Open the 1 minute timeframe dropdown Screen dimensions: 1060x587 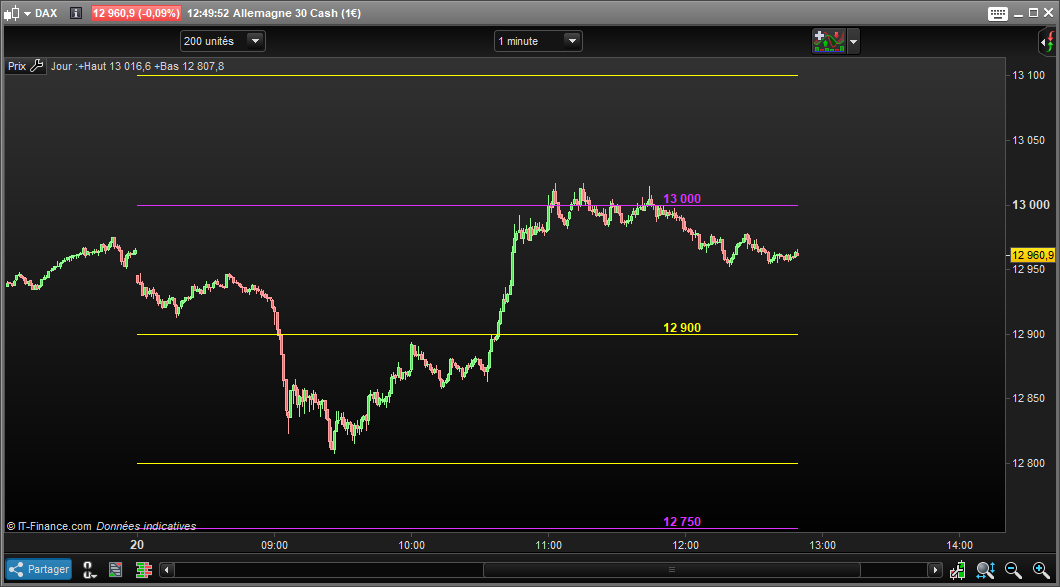[538, 41]
